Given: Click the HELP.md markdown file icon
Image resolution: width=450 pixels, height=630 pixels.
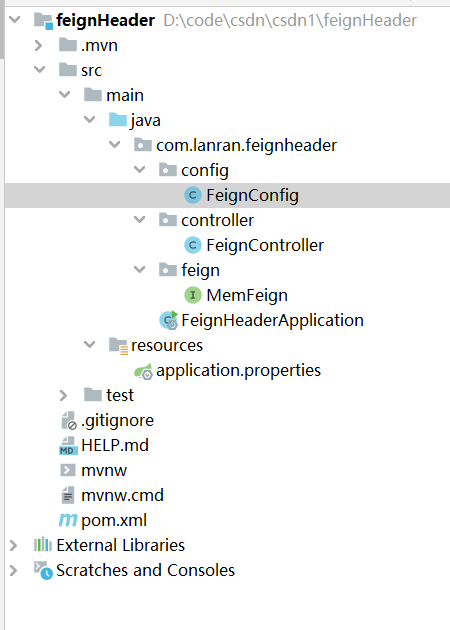Looking at the screenshot, I should click(68, 446).
